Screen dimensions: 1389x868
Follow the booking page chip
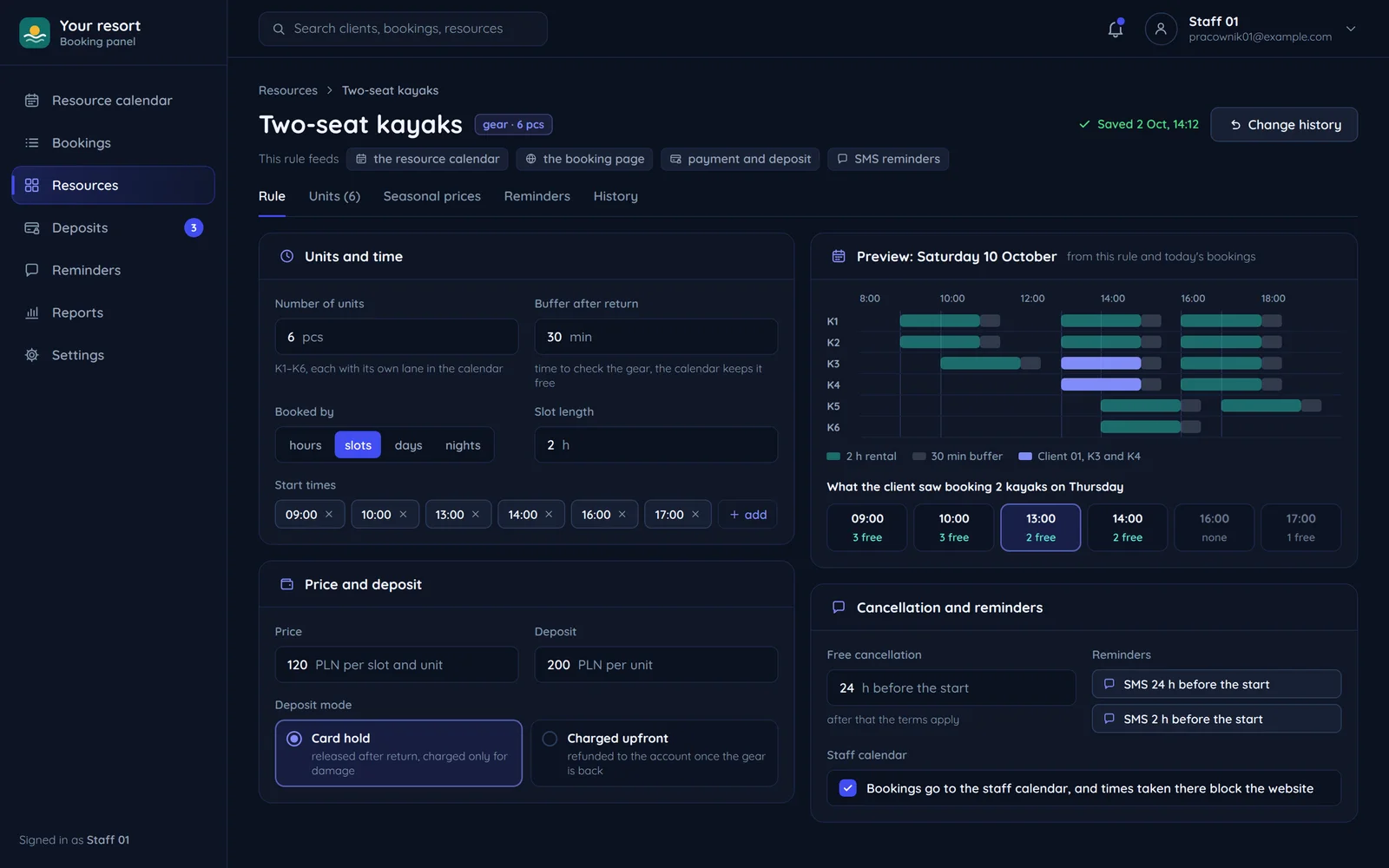(585, 159)
